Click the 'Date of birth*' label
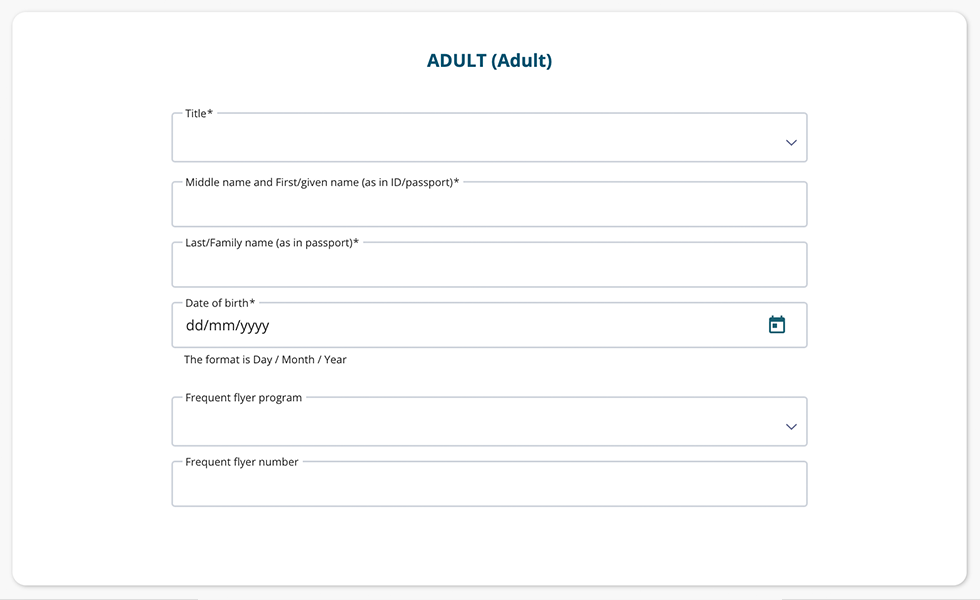Viewport: 980px width, 600px height. point(220,303)
